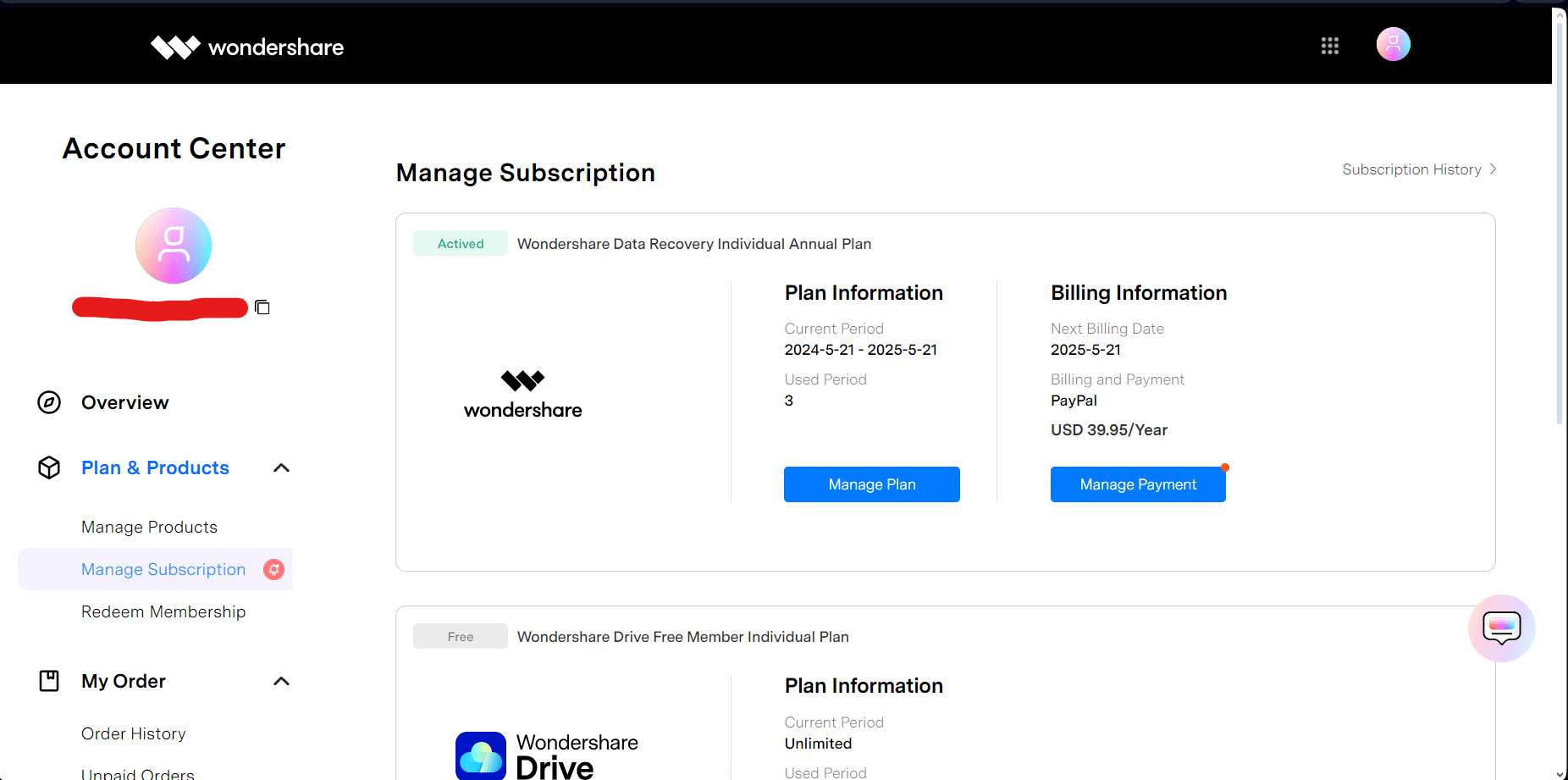The width and height of the screenshot is (1568, 780).
Task: Click the period '2024-5-21 - 2025-5-21'
Action: [861, 350]
